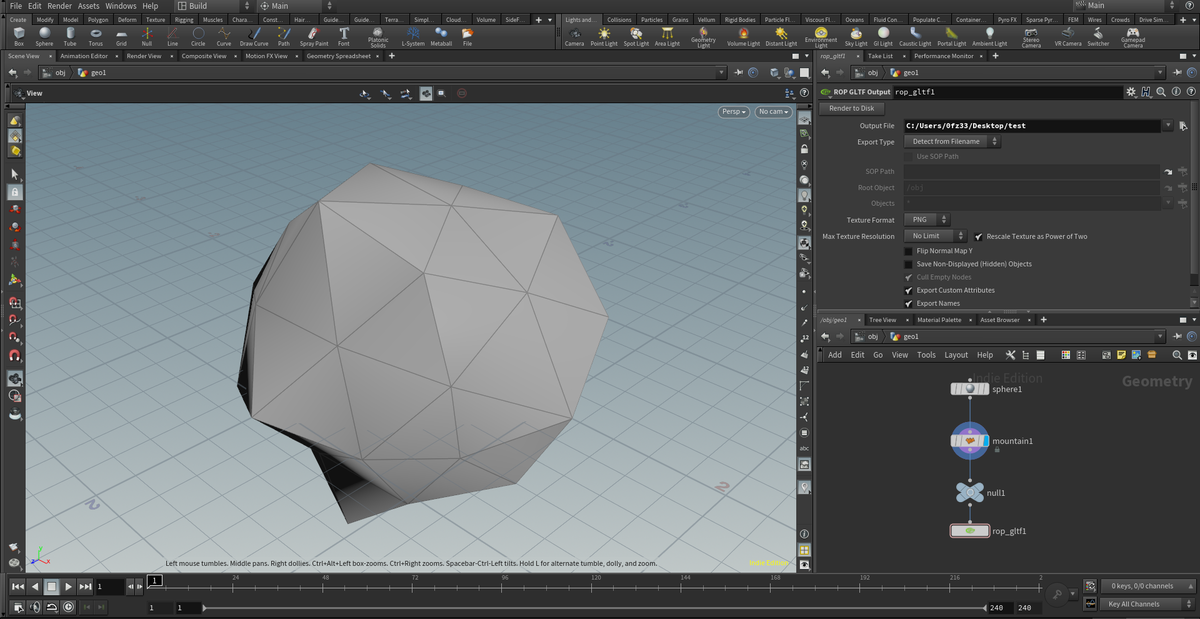Open the Export Type dropdown

[x=952, y=142]
